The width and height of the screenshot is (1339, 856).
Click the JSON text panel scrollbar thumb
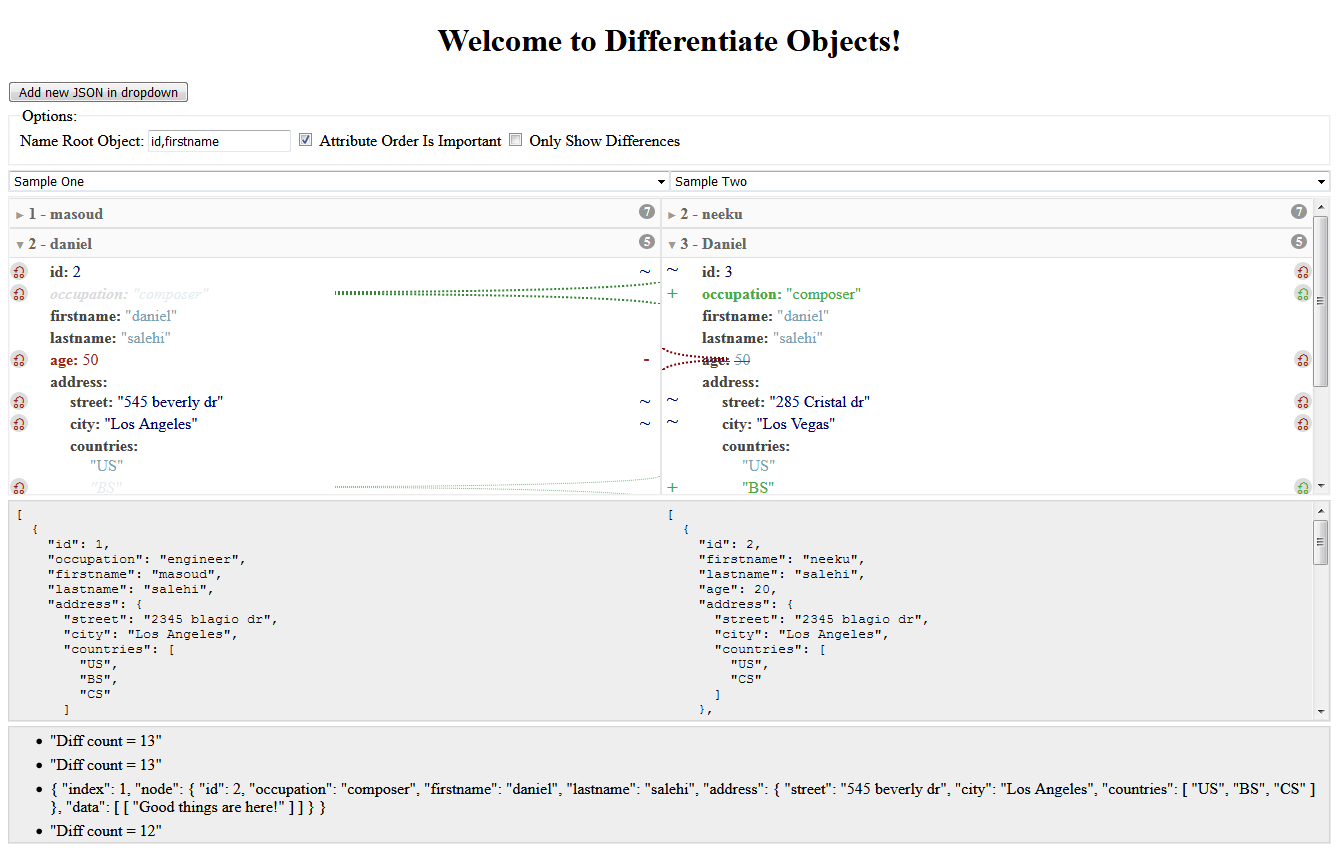pyautogui.click(x=1321, y=541)
